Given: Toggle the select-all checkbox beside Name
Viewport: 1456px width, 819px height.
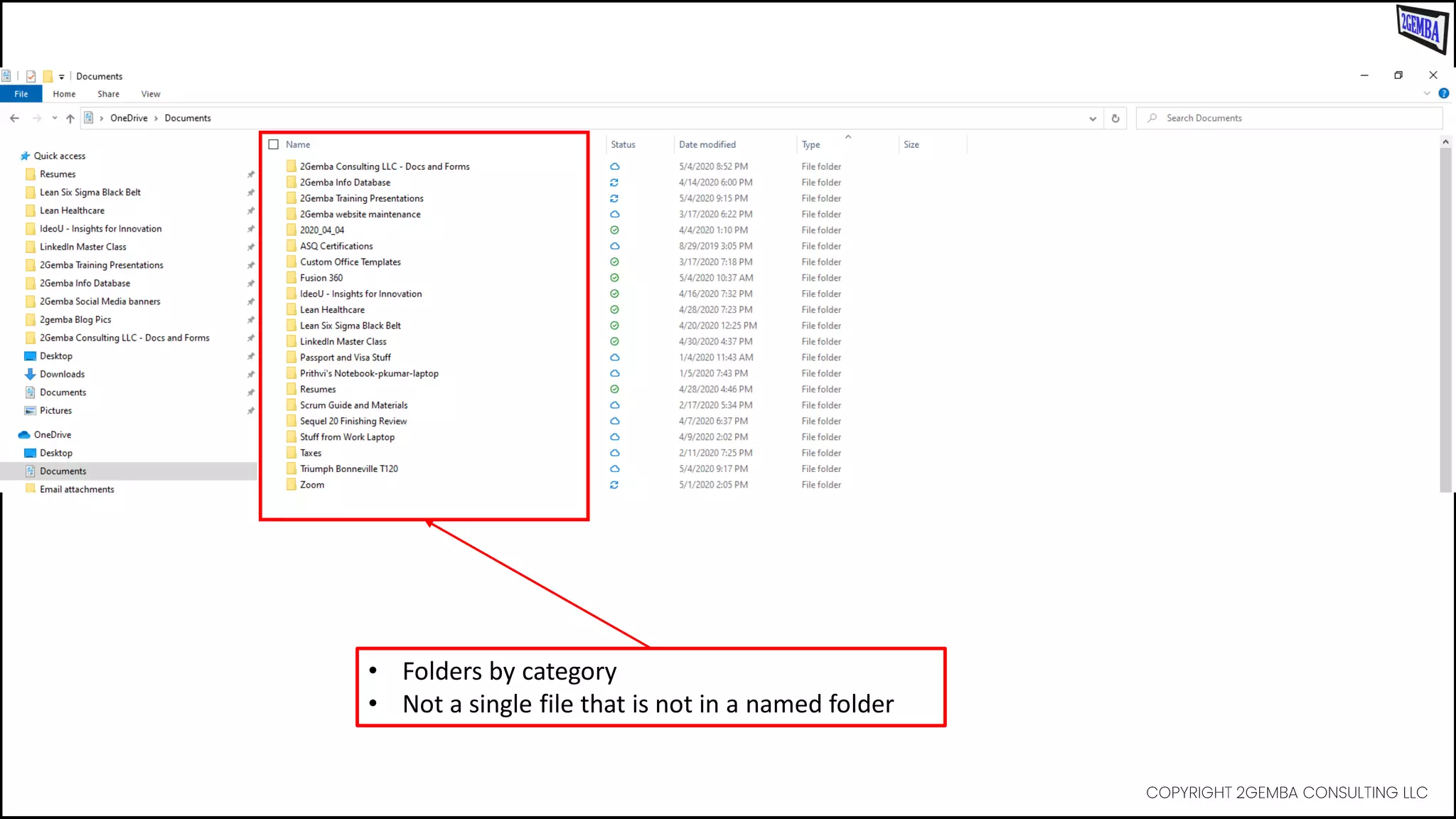Looking at the screenshot, I should click(x=274, y=144).
